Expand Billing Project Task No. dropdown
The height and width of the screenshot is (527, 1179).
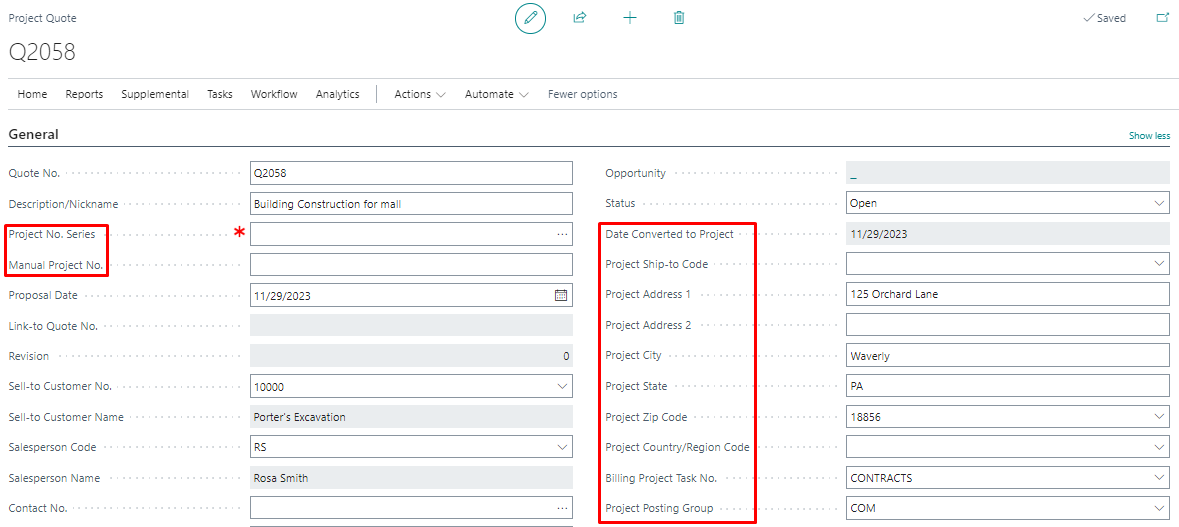tap(1159, 478)
